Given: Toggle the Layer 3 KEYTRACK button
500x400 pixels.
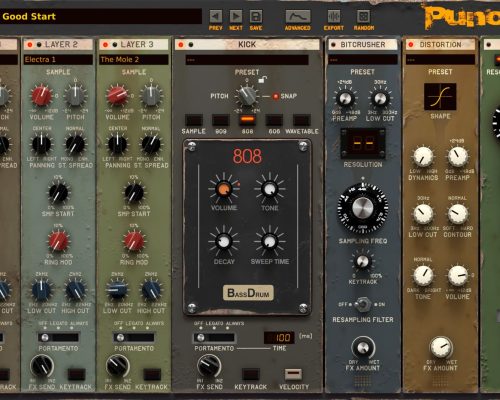Looking at the screenshot, I should pyautogui.click(x=152, y=374).
